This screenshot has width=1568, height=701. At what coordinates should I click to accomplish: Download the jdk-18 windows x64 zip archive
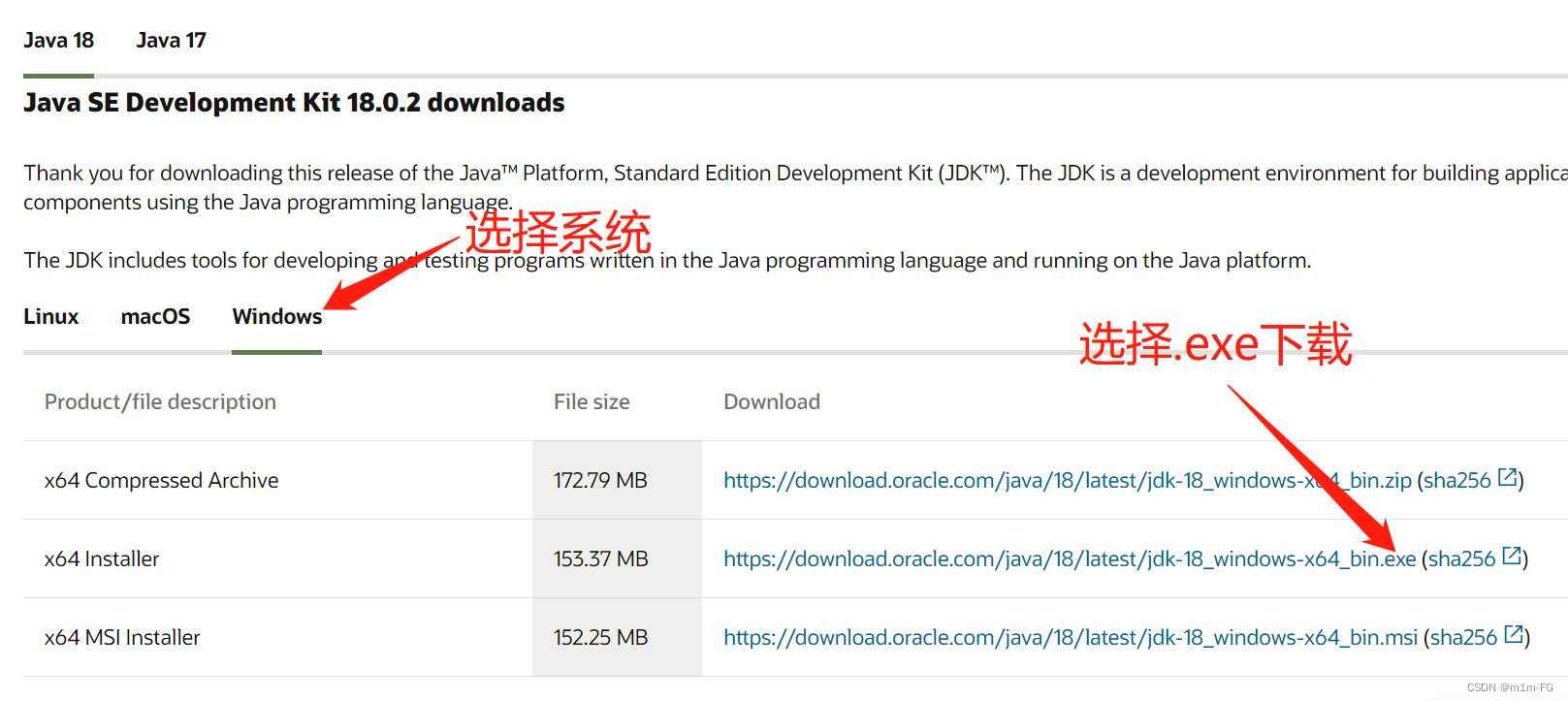point(1068,480)
